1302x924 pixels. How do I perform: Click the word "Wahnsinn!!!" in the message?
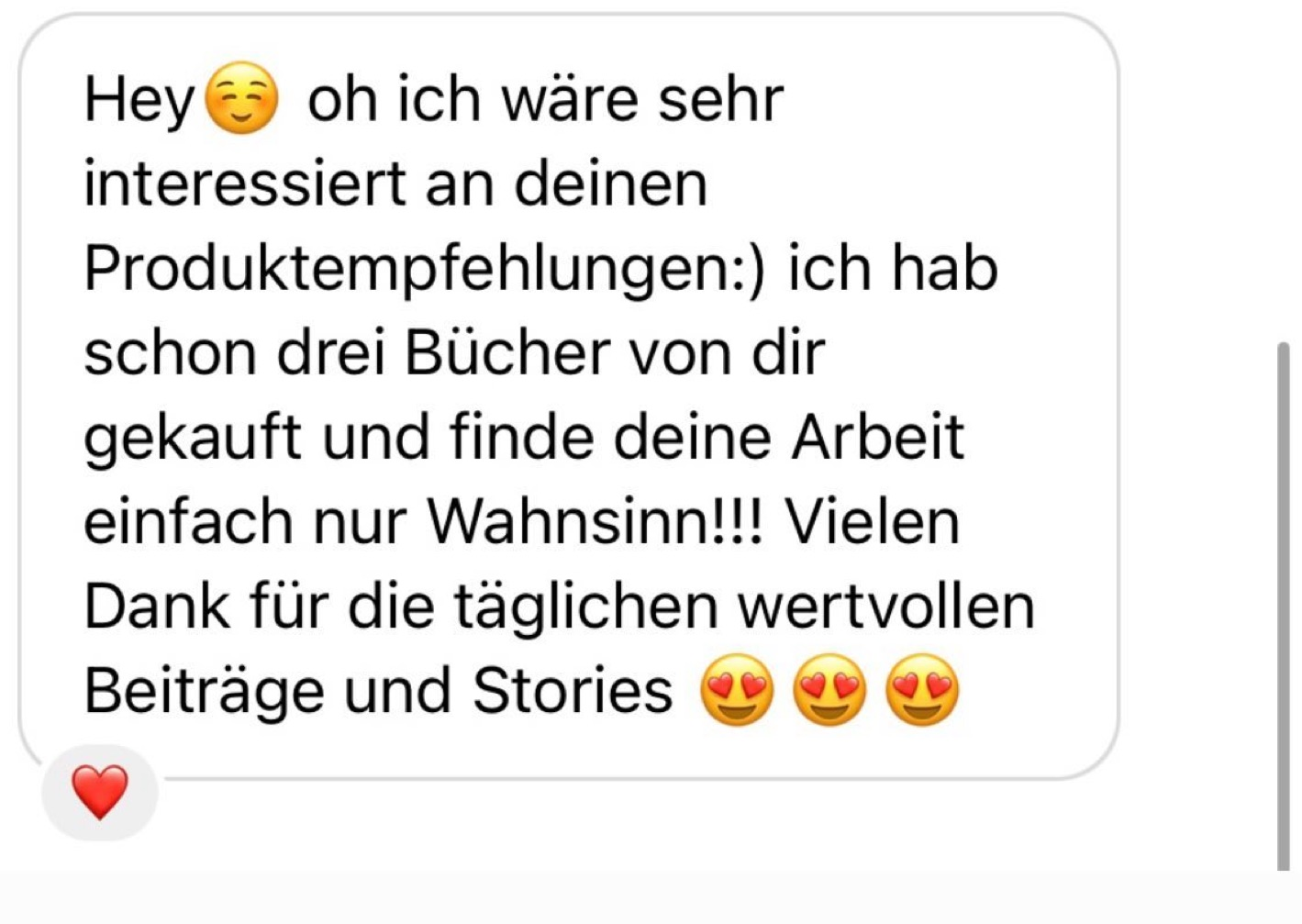[x=595, y=521]
